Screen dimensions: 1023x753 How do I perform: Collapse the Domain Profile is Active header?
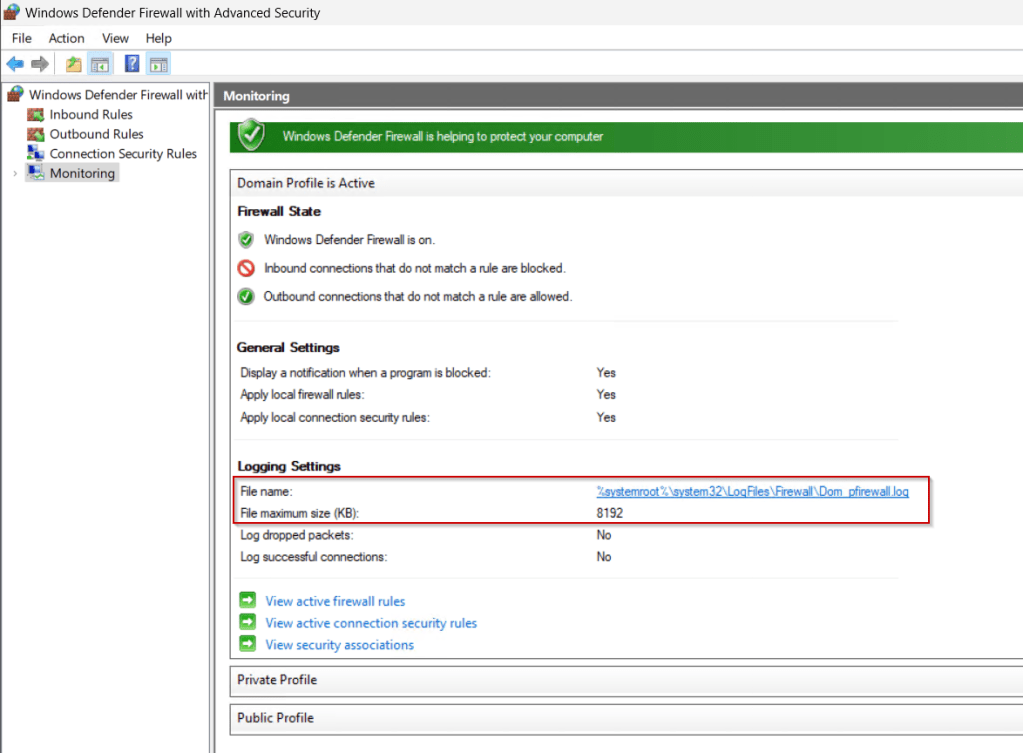pos(305,183)
